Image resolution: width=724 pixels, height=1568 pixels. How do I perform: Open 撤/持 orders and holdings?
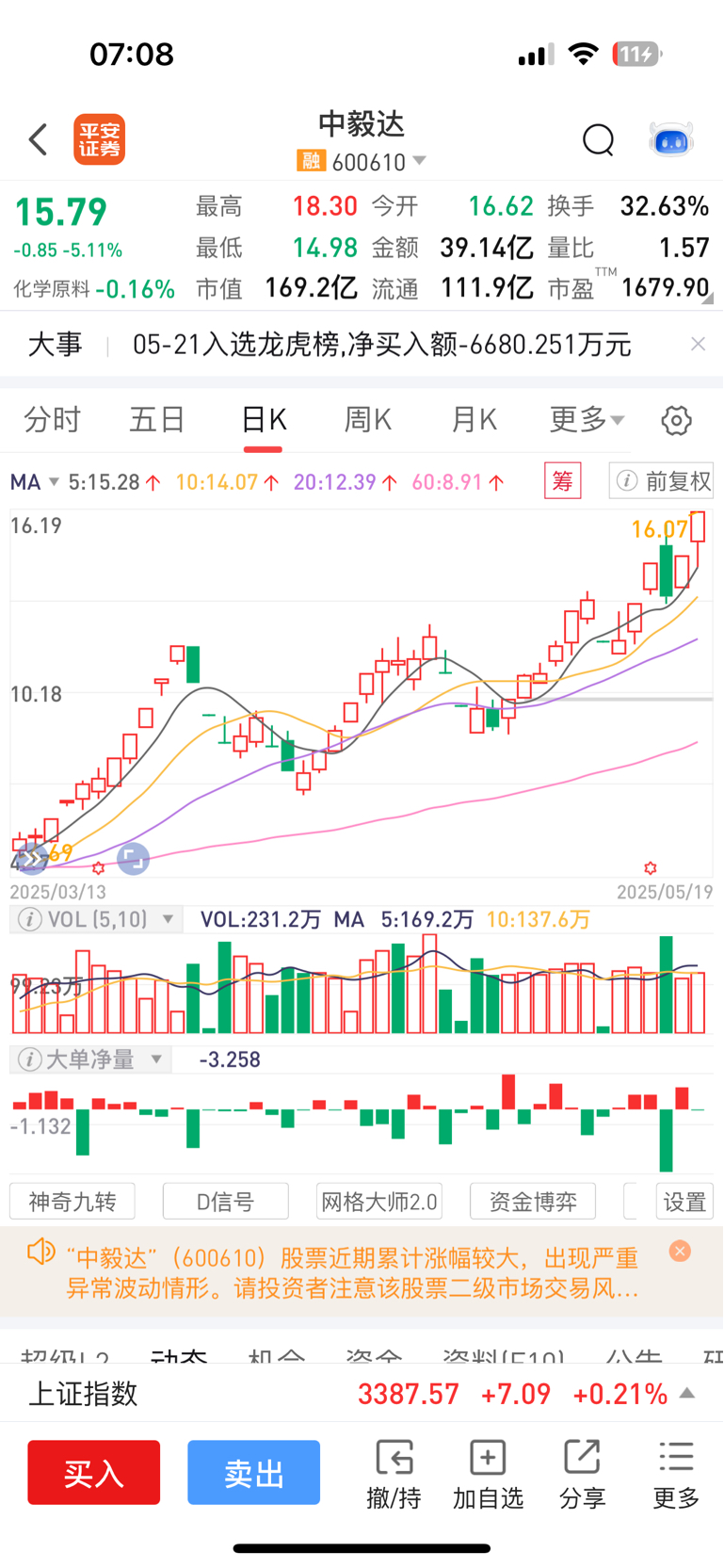tap(394, 1474)
